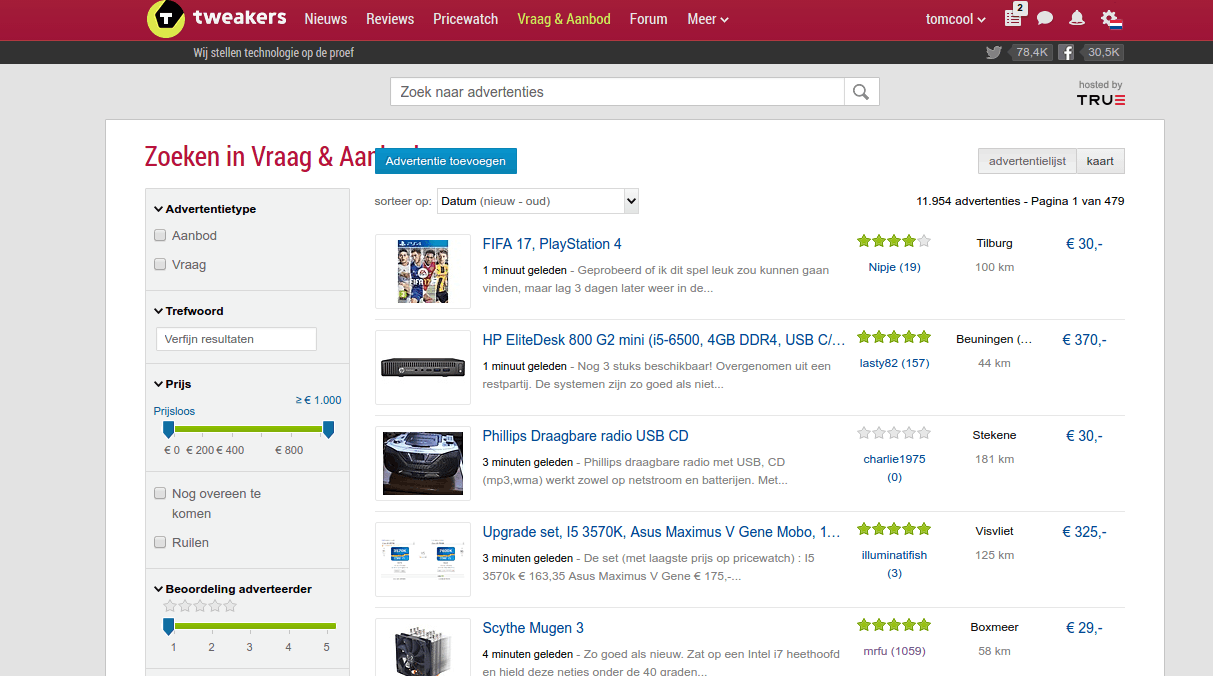
Task: Click the FIFA 17 game cover thumbnail
Action: click(422, 272)
